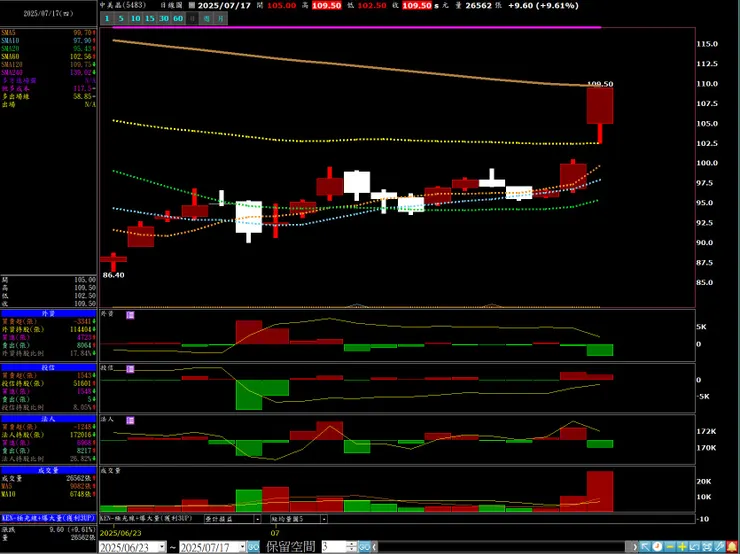
Task: Click the 2025/06/23 axis label under chart
Action: coord(118,532)
